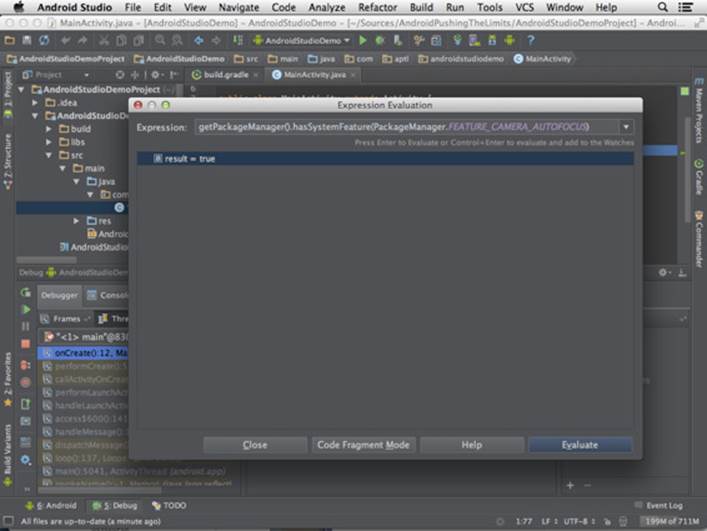This screenshot has width=707, height=531.
Task: Click the Paste icon in toolbar
Action: pyautogui.click(x=138, y=41)
